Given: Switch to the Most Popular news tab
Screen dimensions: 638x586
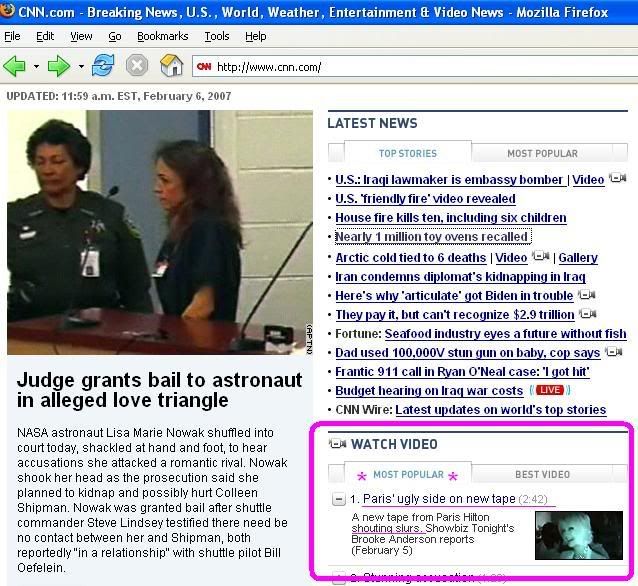Looking at the screenshot, I should pos(542,153).
